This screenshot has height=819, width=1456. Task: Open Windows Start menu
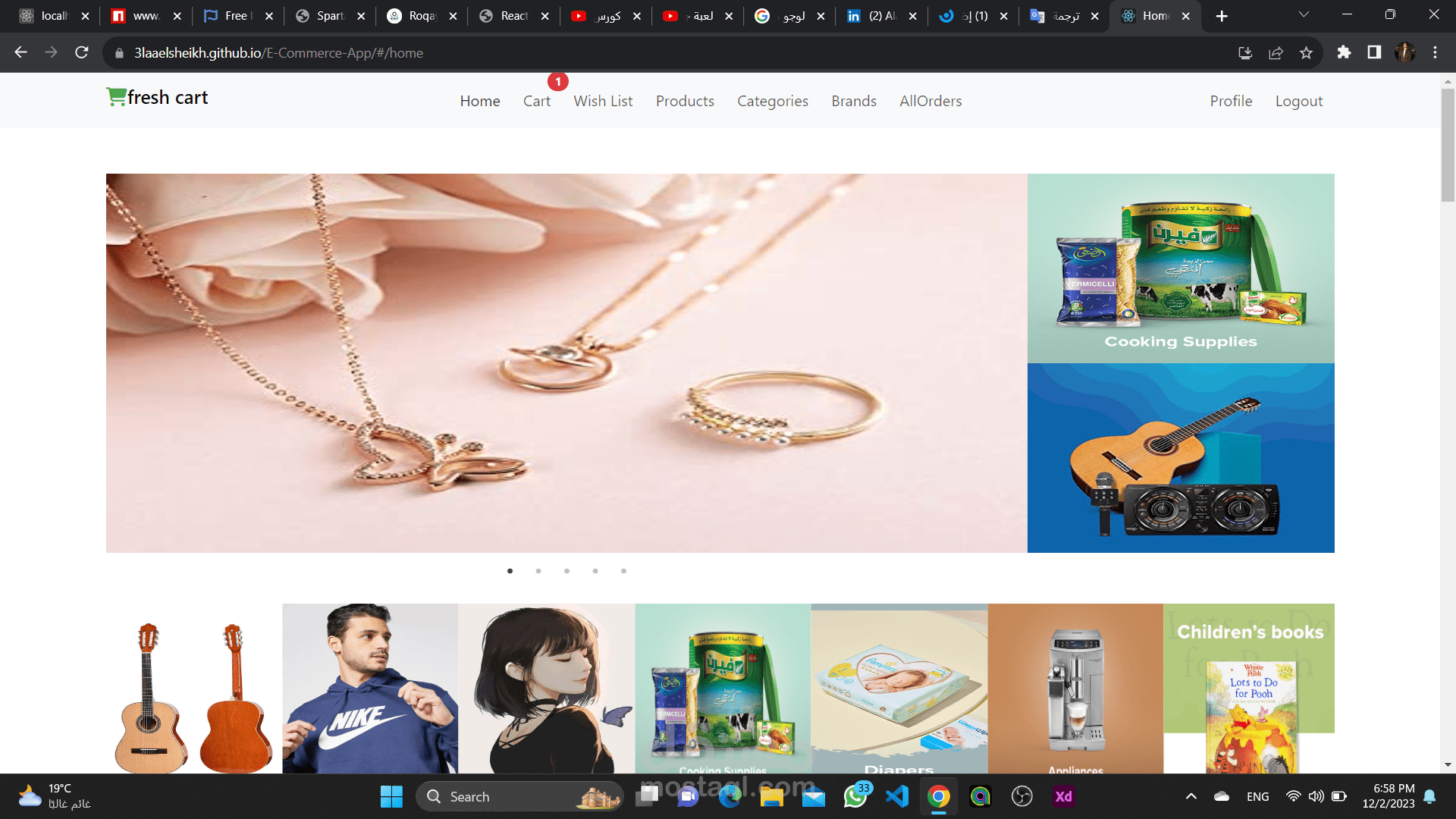(391, 796)
